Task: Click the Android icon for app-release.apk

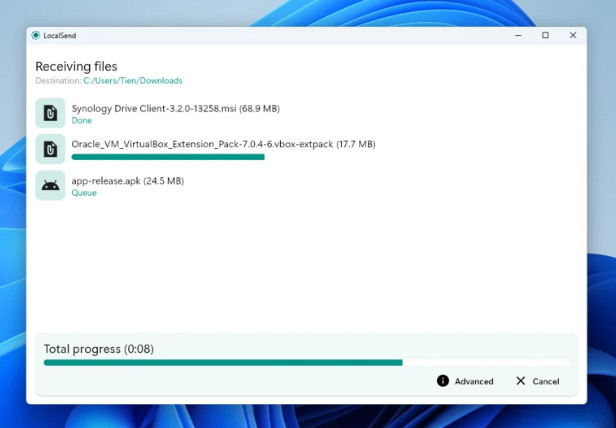Action: pyautogui.click(x=50, y=185)
